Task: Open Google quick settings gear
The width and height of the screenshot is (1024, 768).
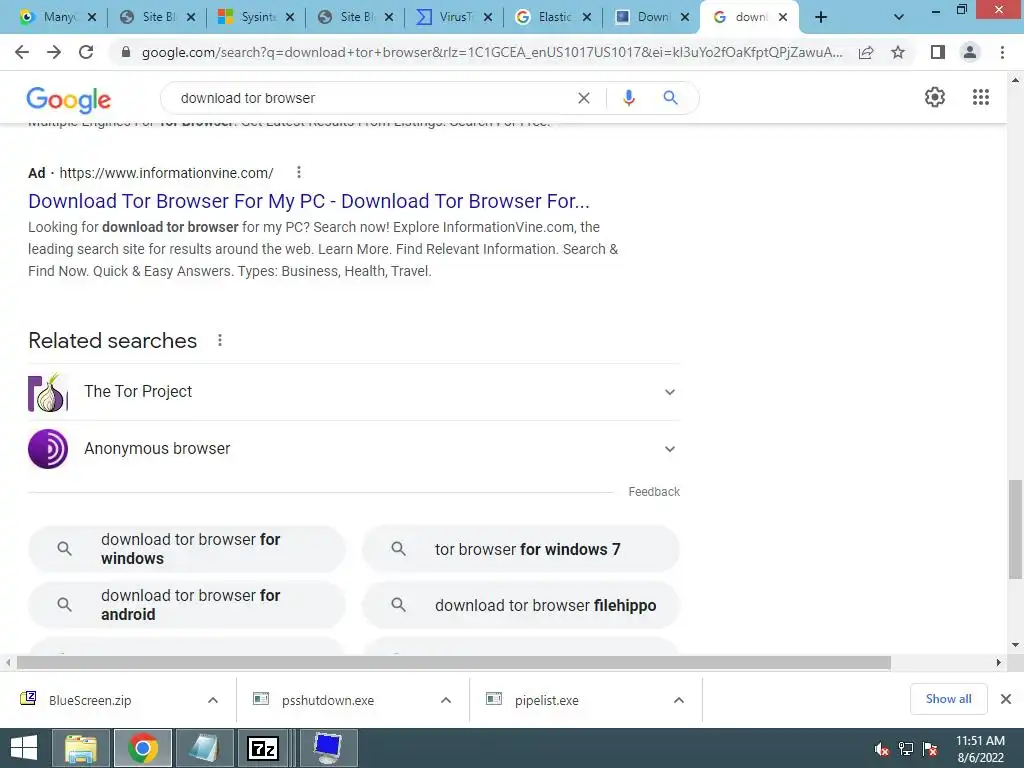Action: pyautogui.click(x=935, y=97)
